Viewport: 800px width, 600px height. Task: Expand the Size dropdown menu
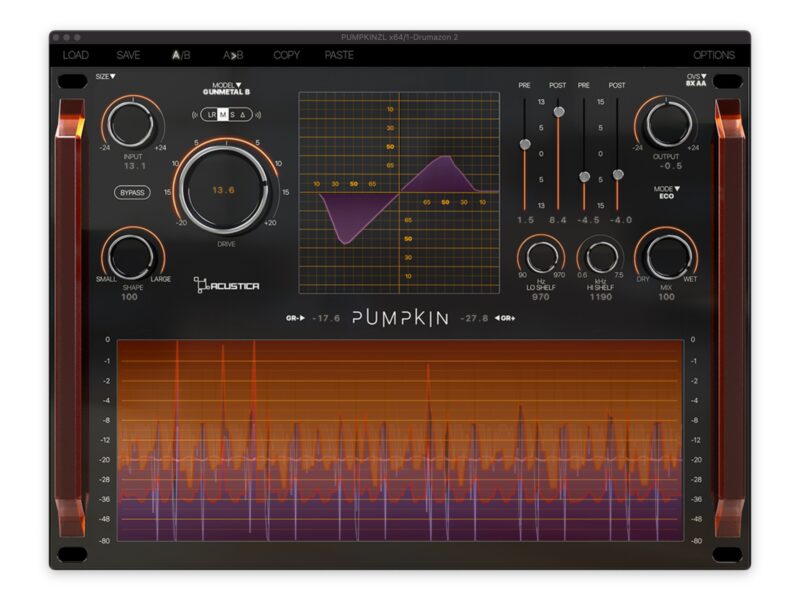click(105, 76)
